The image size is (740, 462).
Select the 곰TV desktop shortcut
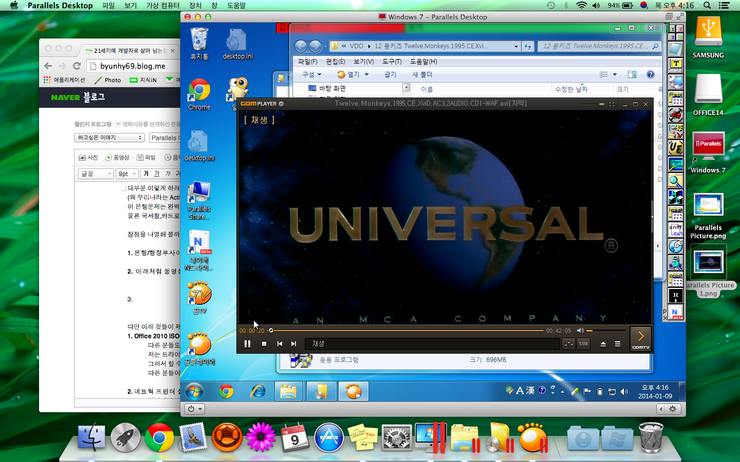point(200,298)
